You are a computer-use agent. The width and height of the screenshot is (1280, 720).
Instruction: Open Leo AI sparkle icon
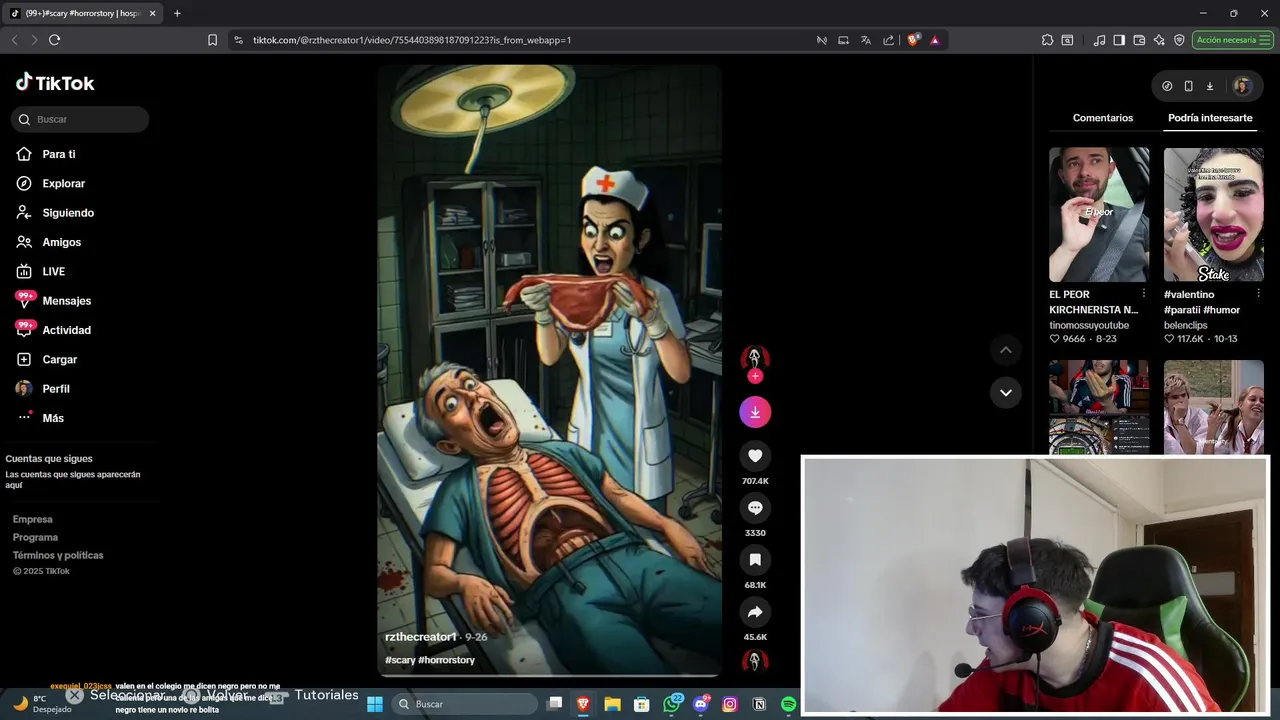[x=1159, y=40]
